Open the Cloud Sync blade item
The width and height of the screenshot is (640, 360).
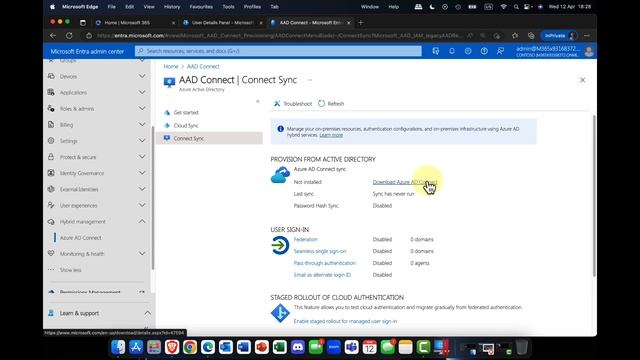(x=186, y=126)
